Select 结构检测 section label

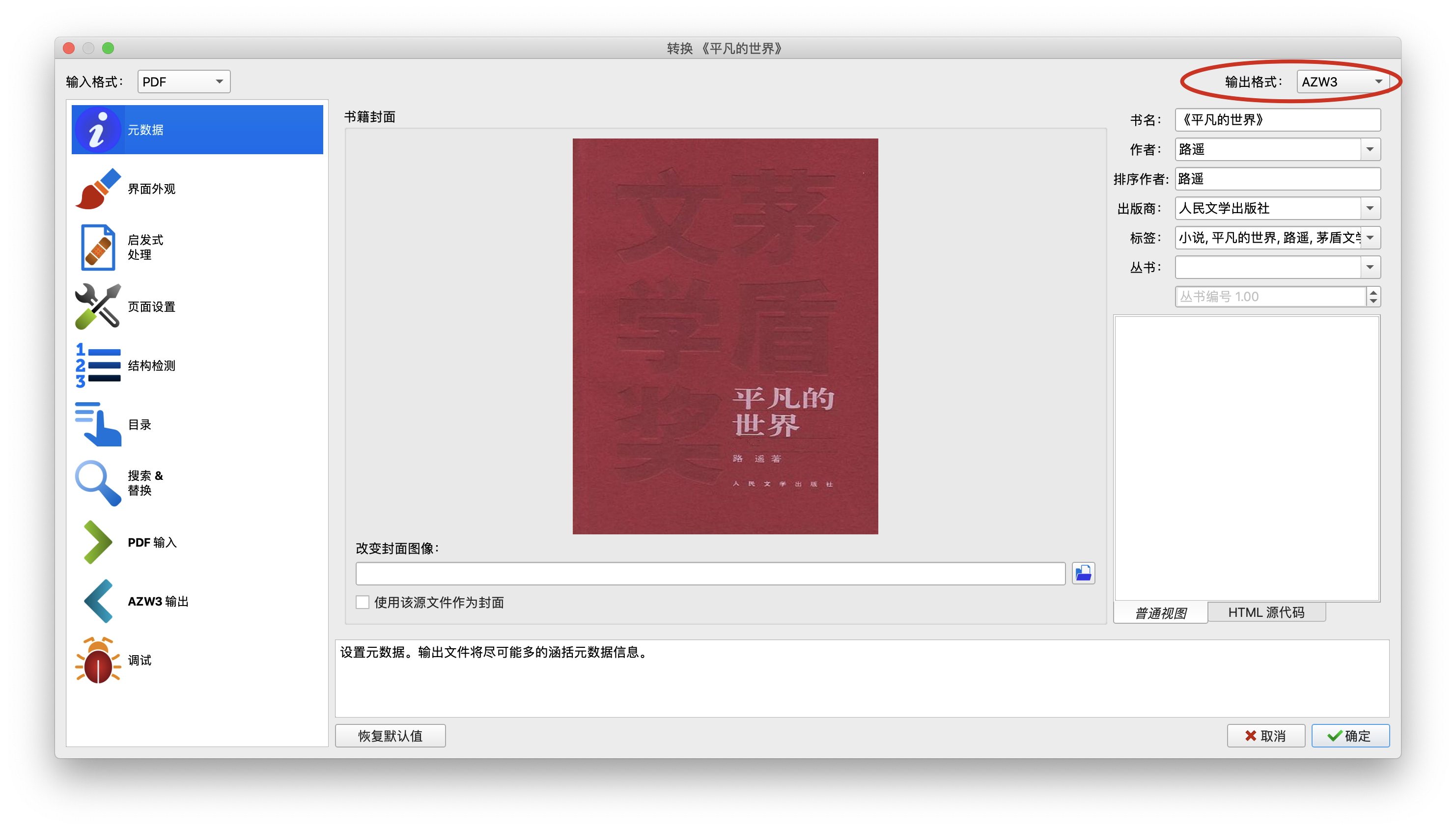point(151,366)
